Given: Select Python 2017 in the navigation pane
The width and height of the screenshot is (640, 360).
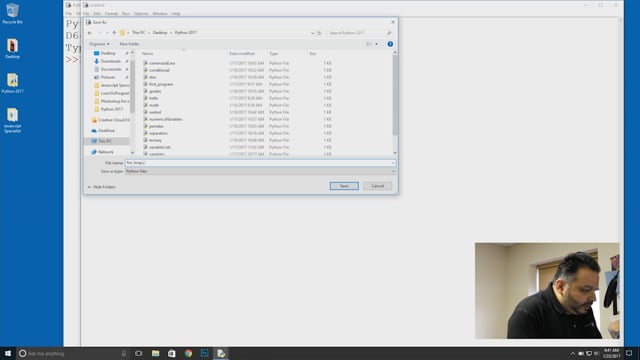Looking at the screenshot, I should pyautogui.click(x=111, y=109).
